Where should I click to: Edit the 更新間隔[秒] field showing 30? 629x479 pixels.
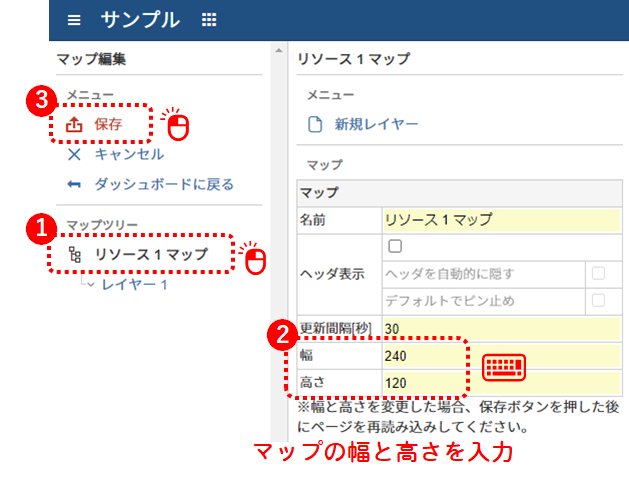pyautogui.click(x=502, y=329)
